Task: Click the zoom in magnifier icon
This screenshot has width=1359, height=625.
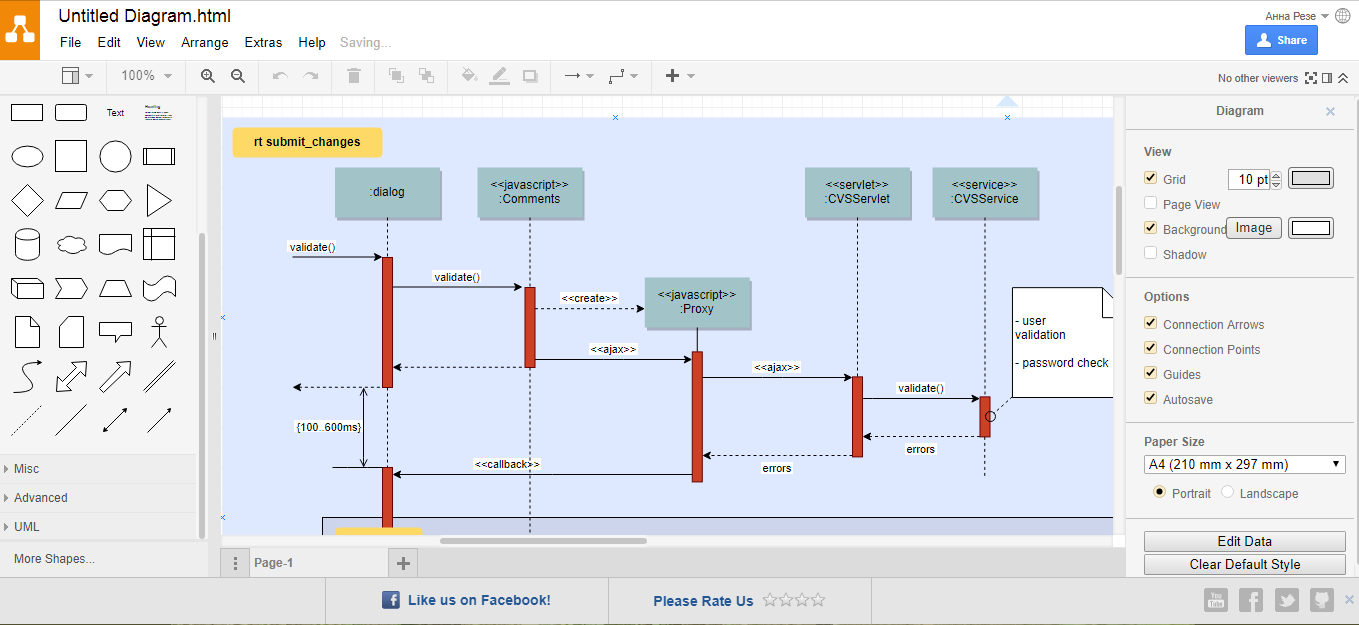Action: [x=208, y=76]
